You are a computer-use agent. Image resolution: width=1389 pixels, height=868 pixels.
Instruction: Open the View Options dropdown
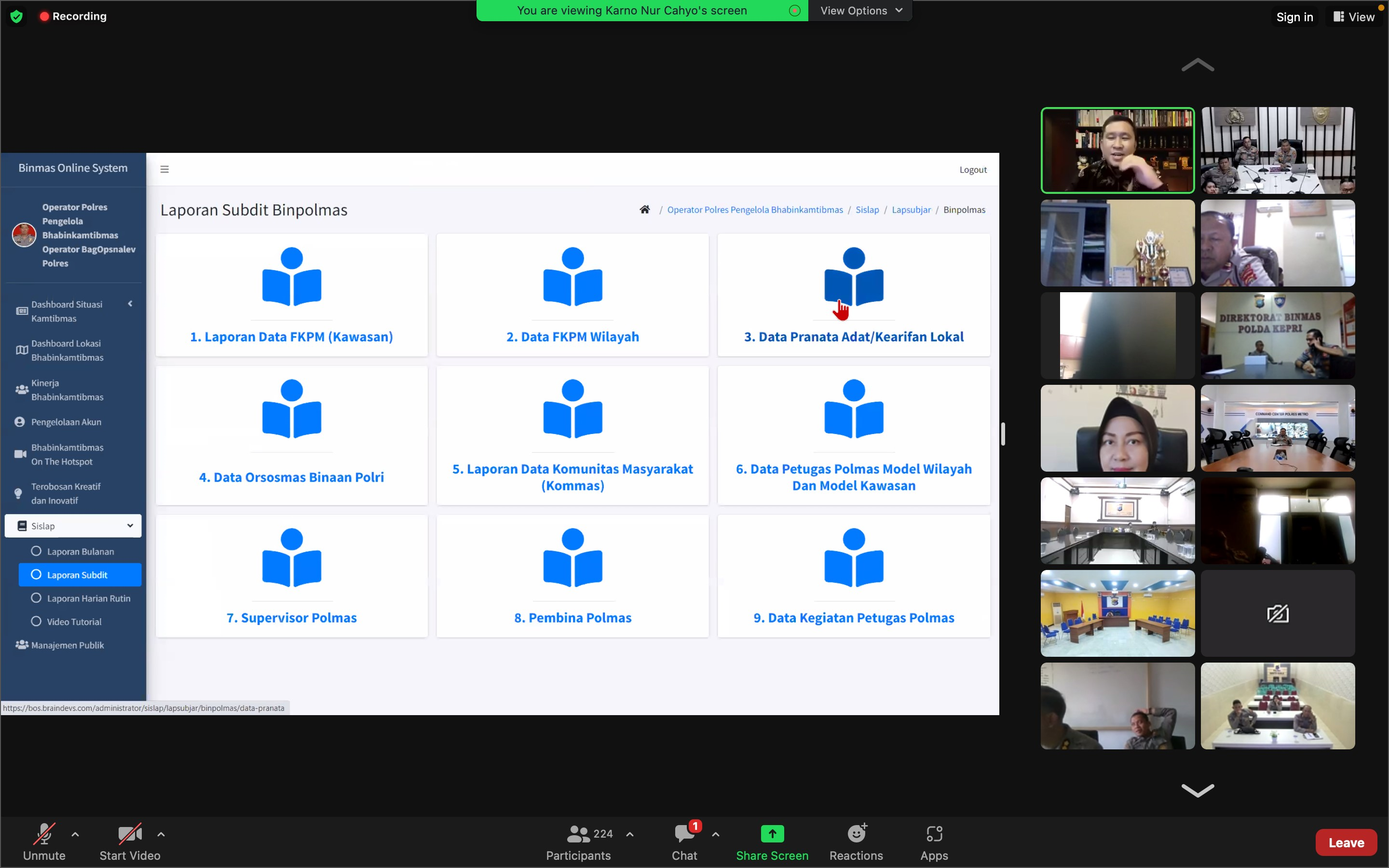[x=861, y=10]
